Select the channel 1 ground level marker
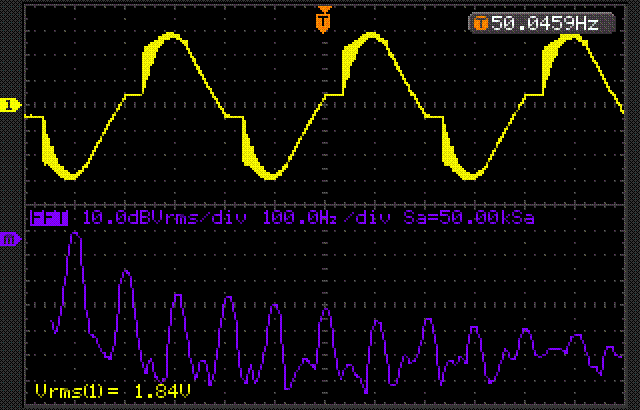This screenshot has width=640, height=410. click(10, 105)
